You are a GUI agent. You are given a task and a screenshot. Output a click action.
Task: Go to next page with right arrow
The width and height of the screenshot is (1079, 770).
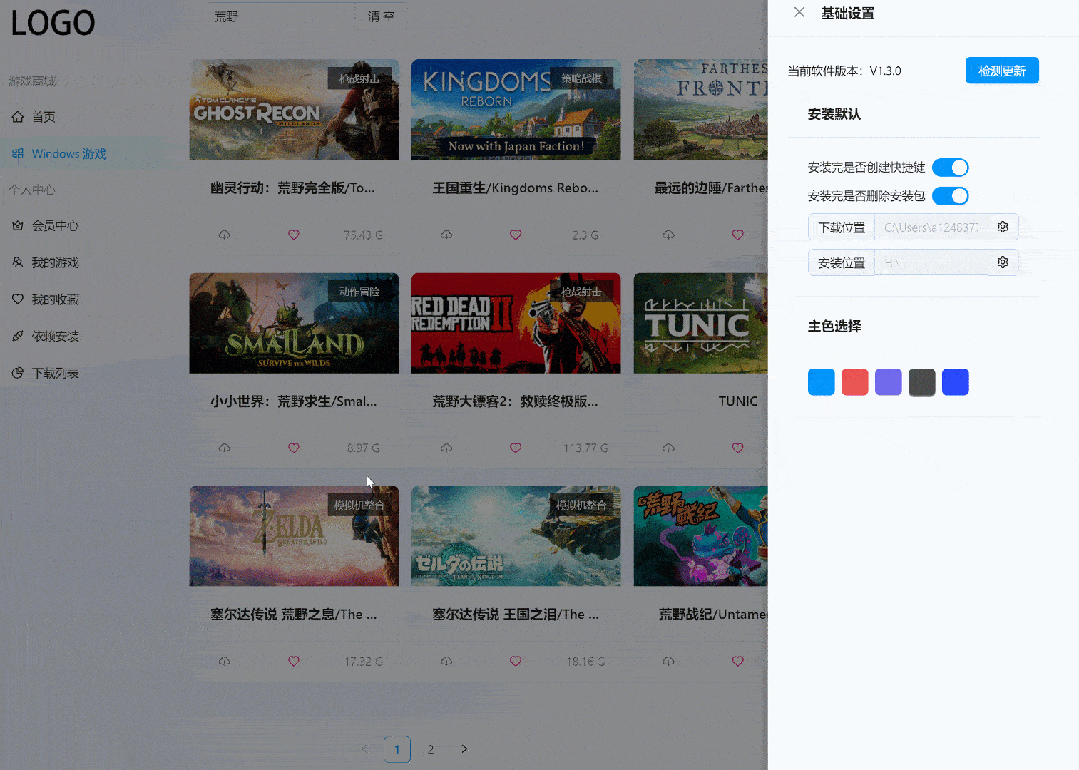464,749
